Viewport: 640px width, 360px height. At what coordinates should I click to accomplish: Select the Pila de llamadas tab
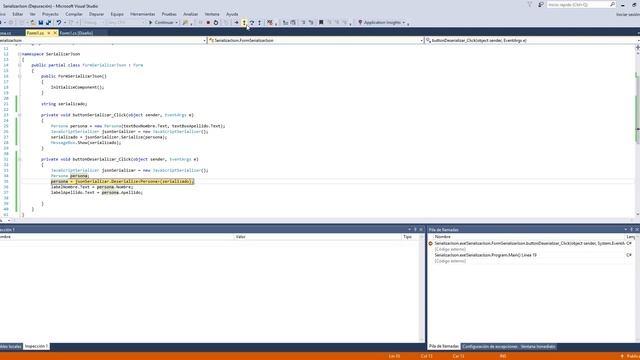[x=444, y=347]
